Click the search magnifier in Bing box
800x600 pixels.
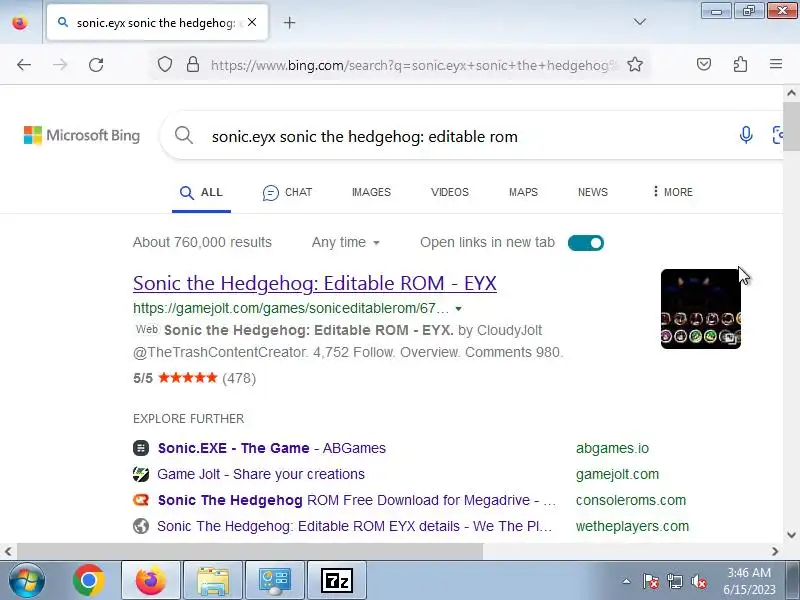[184, 136]
